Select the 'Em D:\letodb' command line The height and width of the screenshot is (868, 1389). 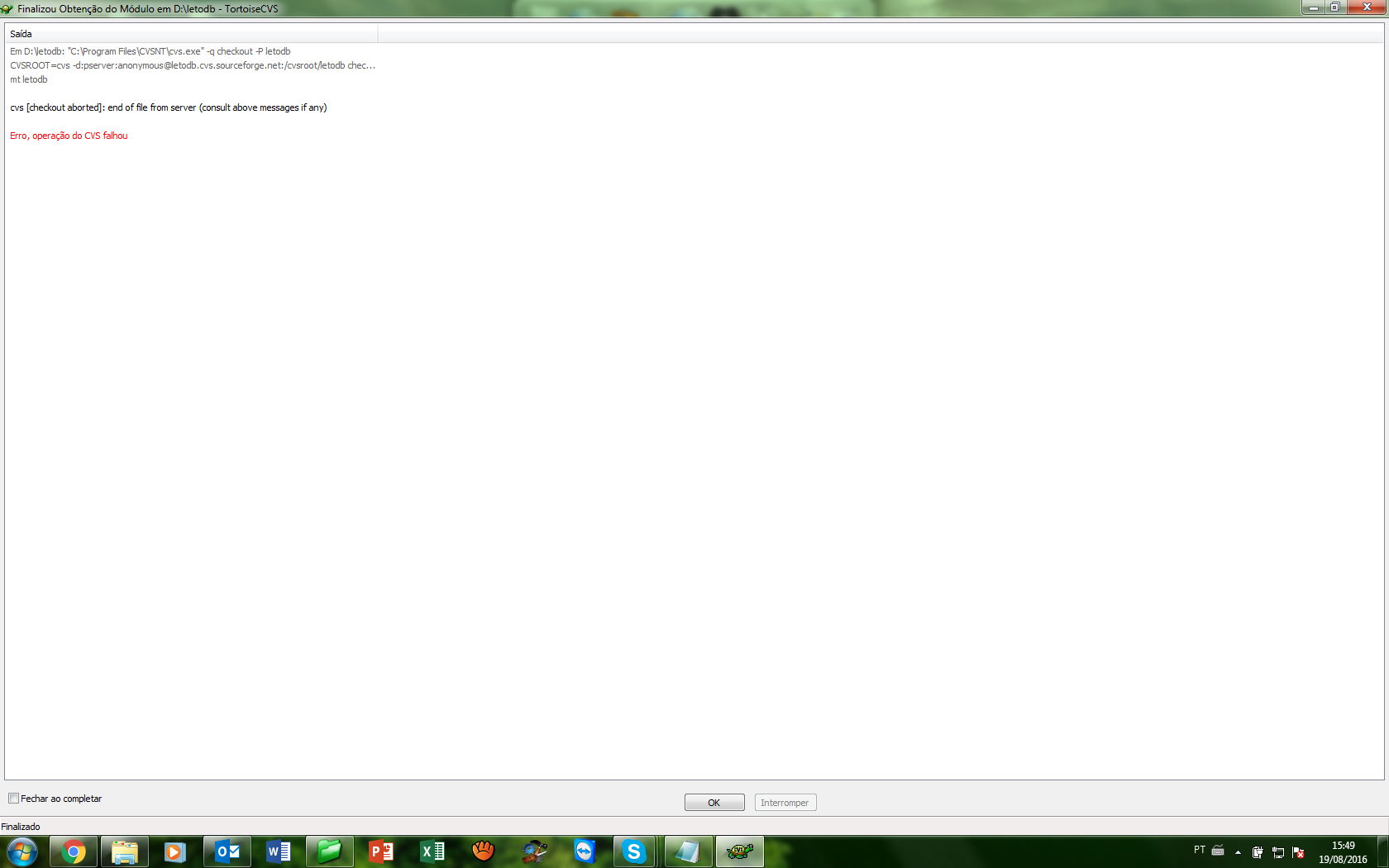coord(150,51)
